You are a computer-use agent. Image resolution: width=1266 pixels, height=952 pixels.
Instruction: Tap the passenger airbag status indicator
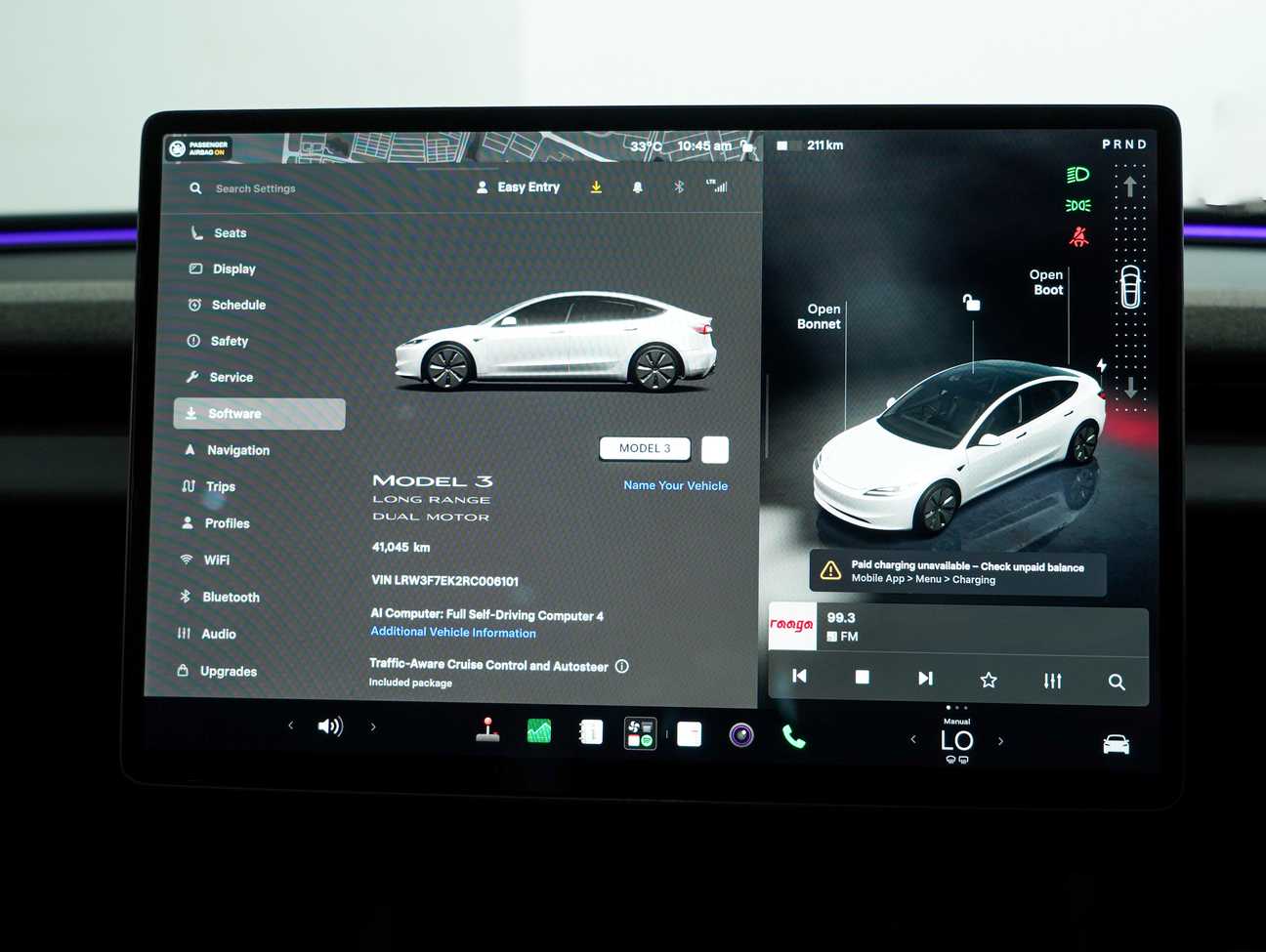click(199, 148)
